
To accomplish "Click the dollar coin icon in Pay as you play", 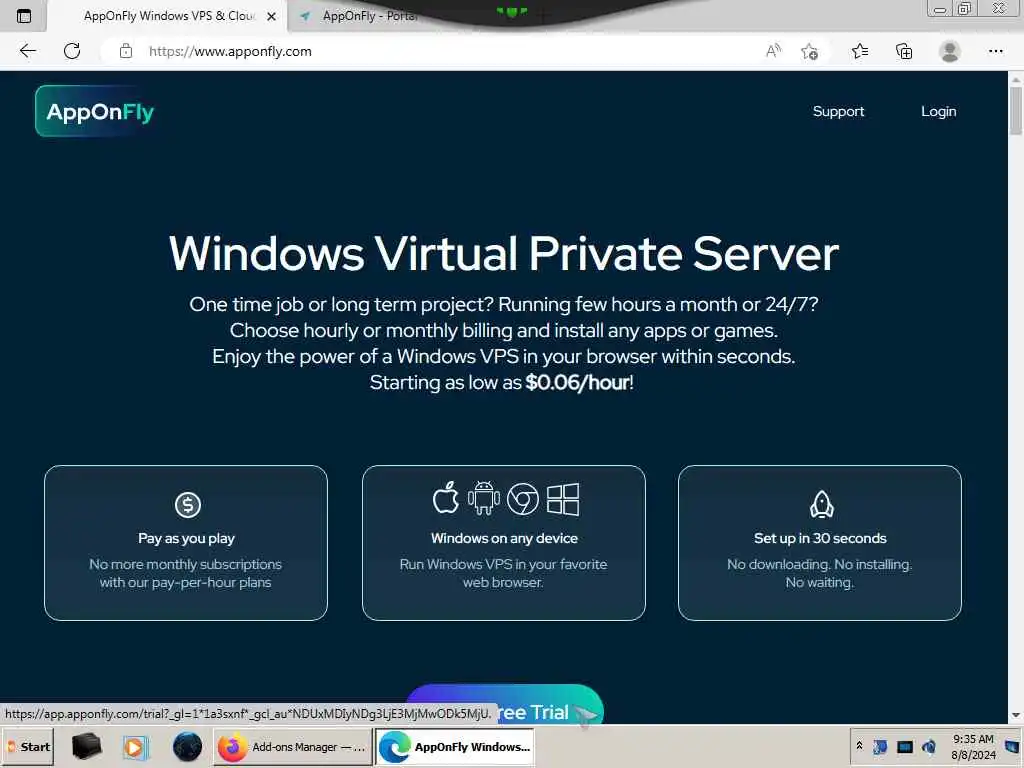I will [x=187, y=505].
